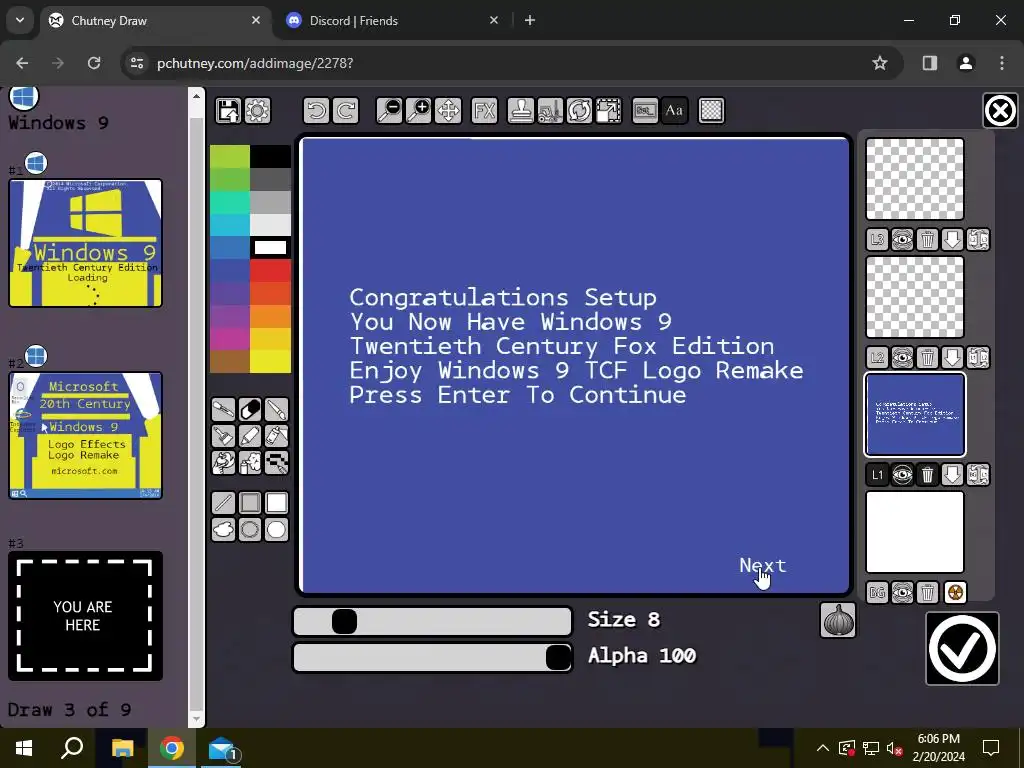Toggle visibility of layer L3
This screenshot has width=1024, height=768.
[x=903, y=240]
